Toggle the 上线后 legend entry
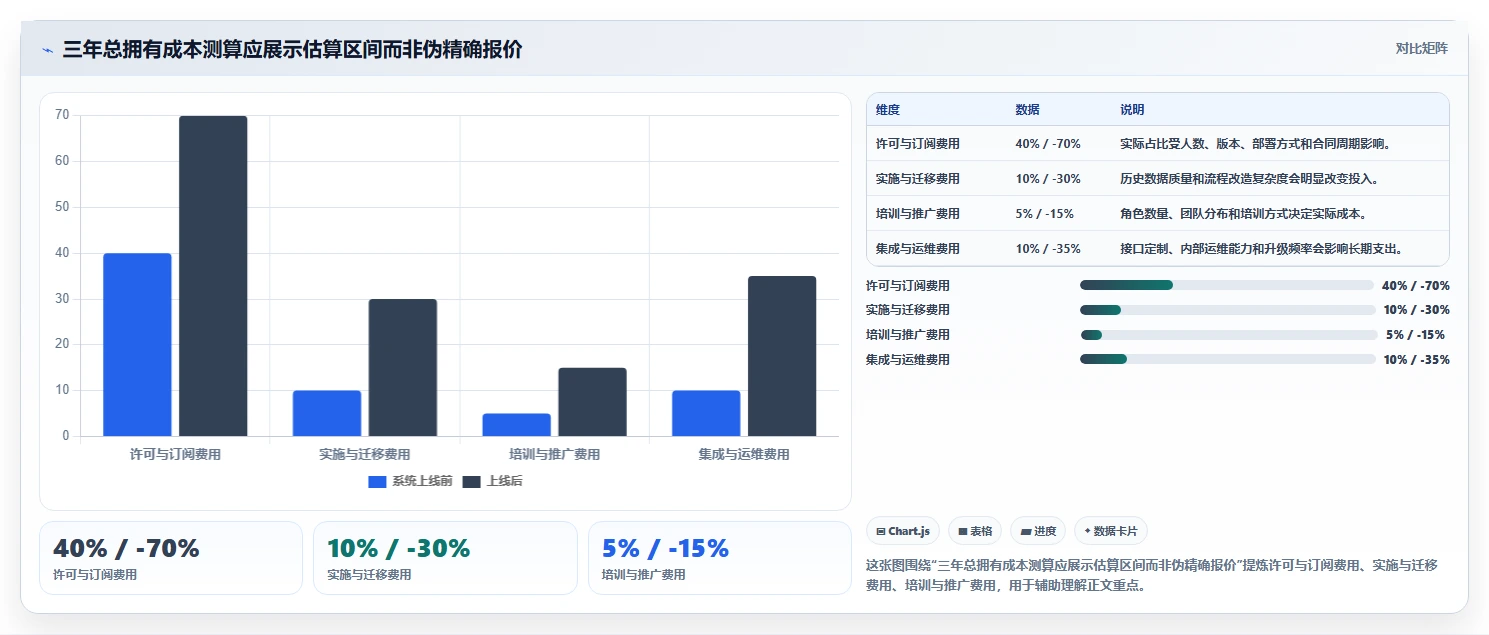The image size is (1489, 635). pyautogui.click(x=492, y=481)
